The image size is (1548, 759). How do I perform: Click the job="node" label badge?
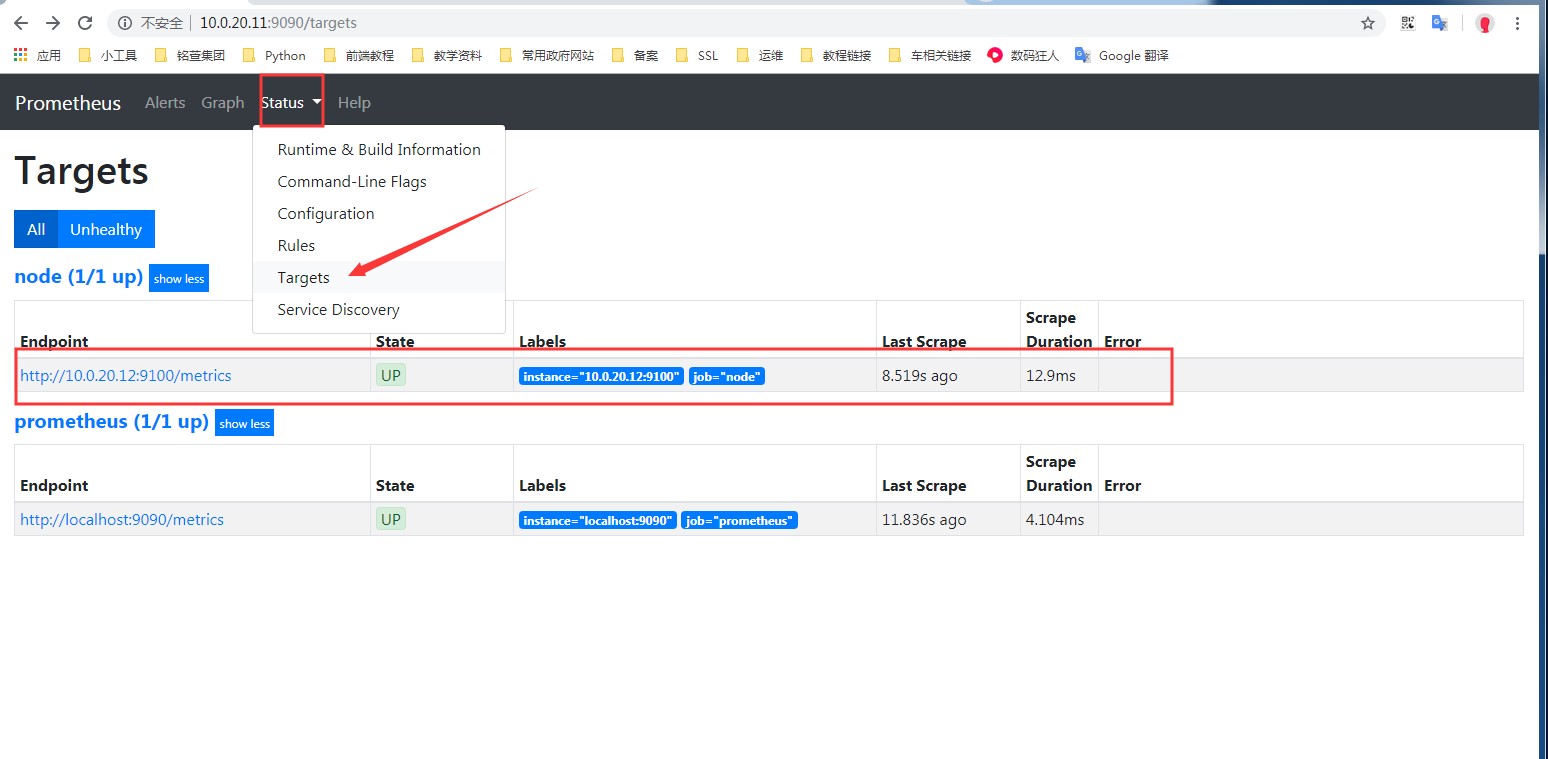(x=727, y=377)
